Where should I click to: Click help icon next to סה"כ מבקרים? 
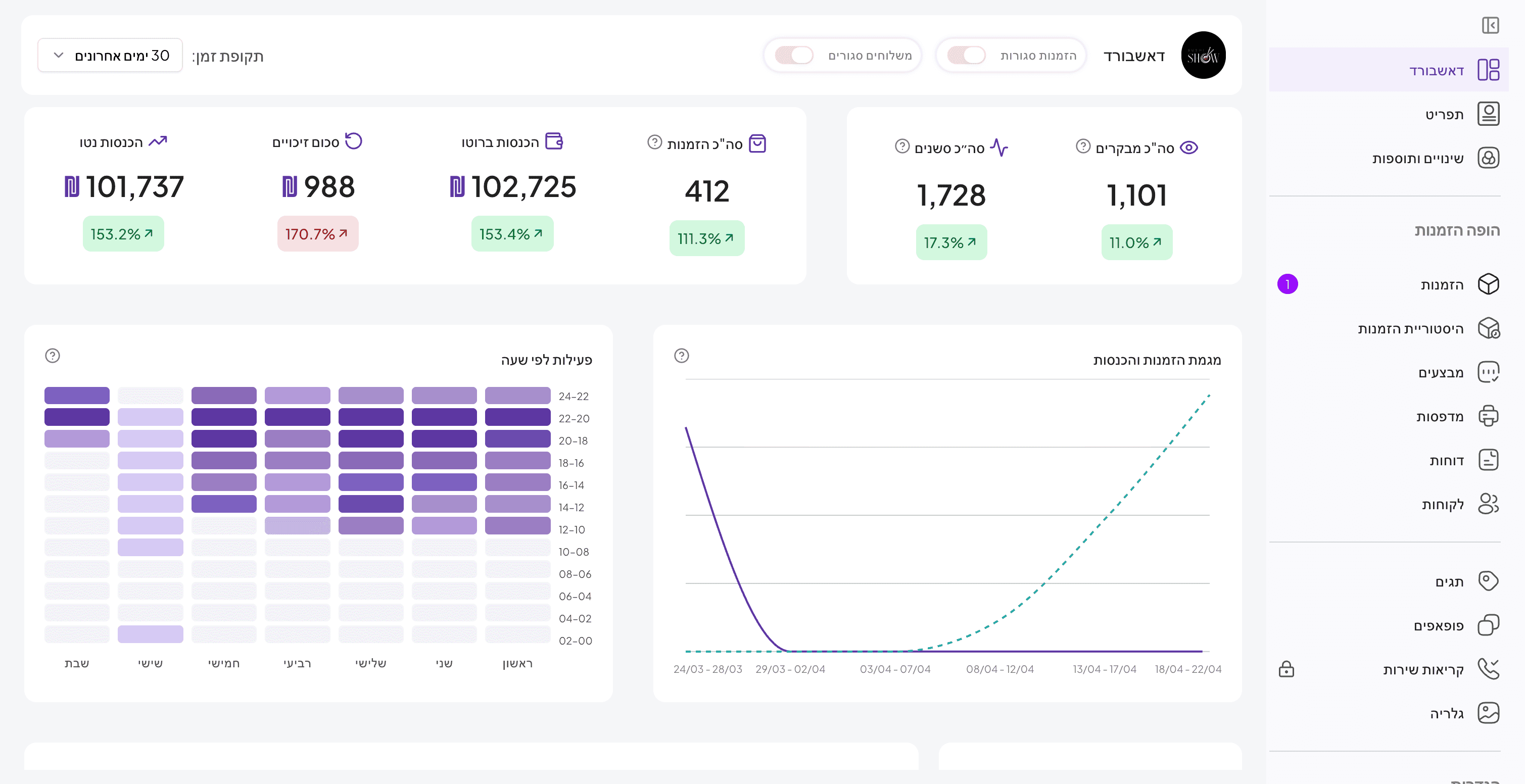click(1083, 146)
